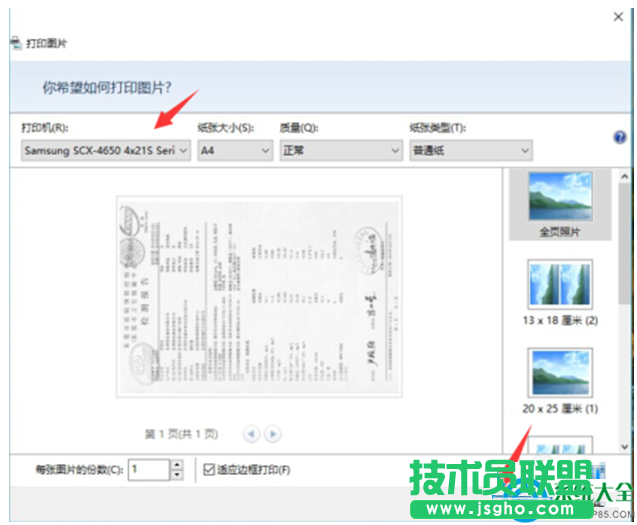Decrease copies with the down stepper arrow

pos(177,475)
